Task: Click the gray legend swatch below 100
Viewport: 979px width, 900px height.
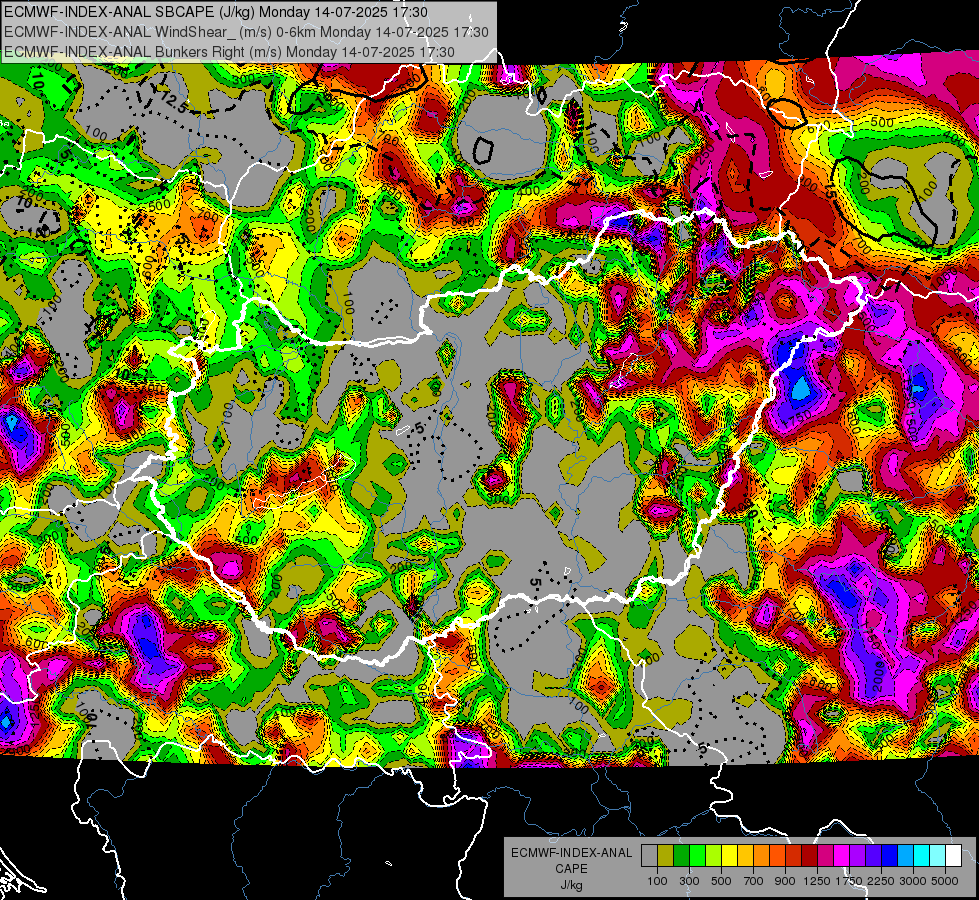Action: click(649, 856)
